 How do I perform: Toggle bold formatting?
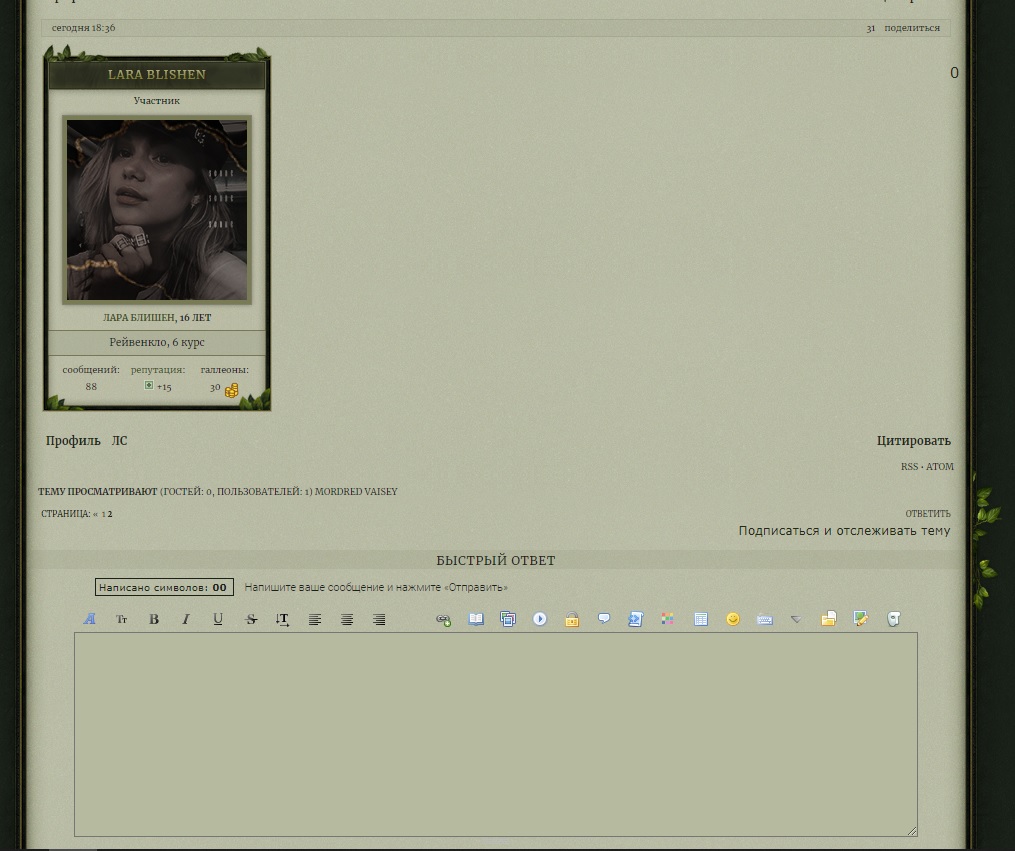pyautogui.click(x=153, y=619)
